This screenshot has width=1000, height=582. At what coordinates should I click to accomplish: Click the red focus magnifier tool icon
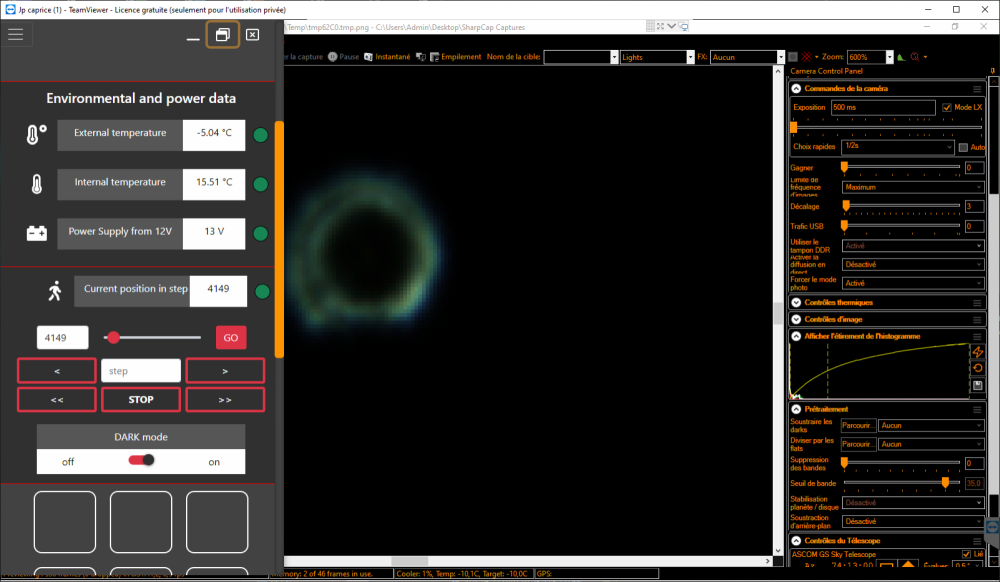coord(915,57)
